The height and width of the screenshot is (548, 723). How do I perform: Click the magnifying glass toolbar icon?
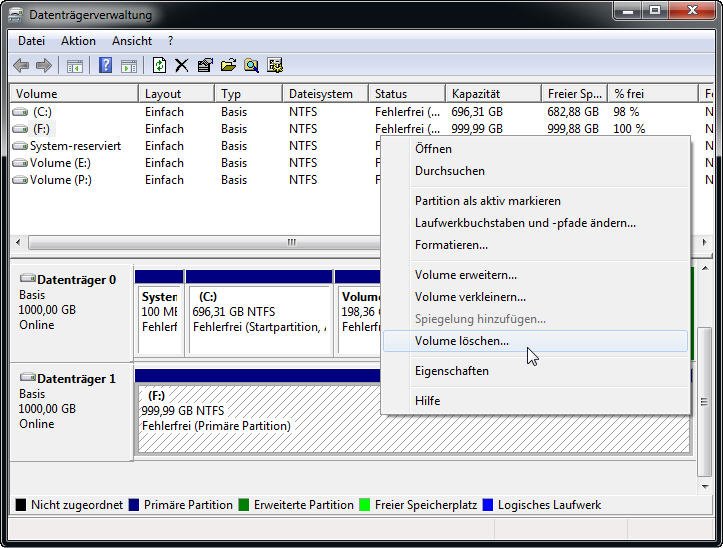251,66
